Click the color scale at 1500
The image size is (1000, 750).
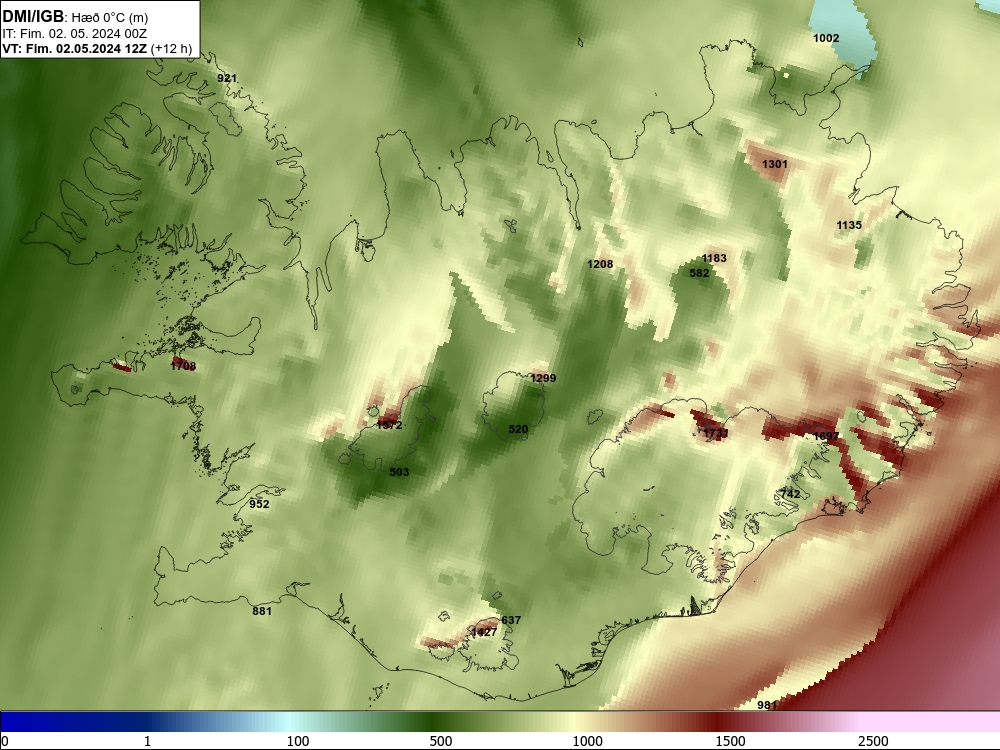pyautogui.click(x=730, y=741)
